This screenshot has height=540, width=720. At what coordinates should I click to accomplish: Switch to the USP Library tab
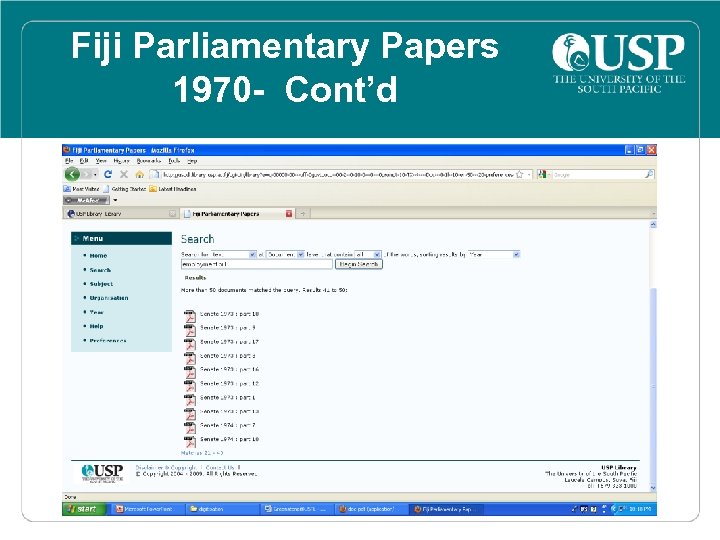[120, 214]
